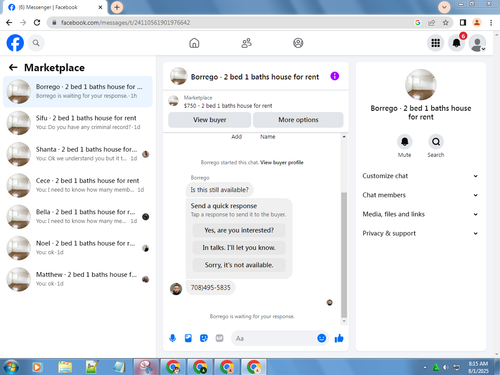Click the browser address bar URL
Image resolution: width=500 pixels, height=375 pixels.
click(125, 22)
